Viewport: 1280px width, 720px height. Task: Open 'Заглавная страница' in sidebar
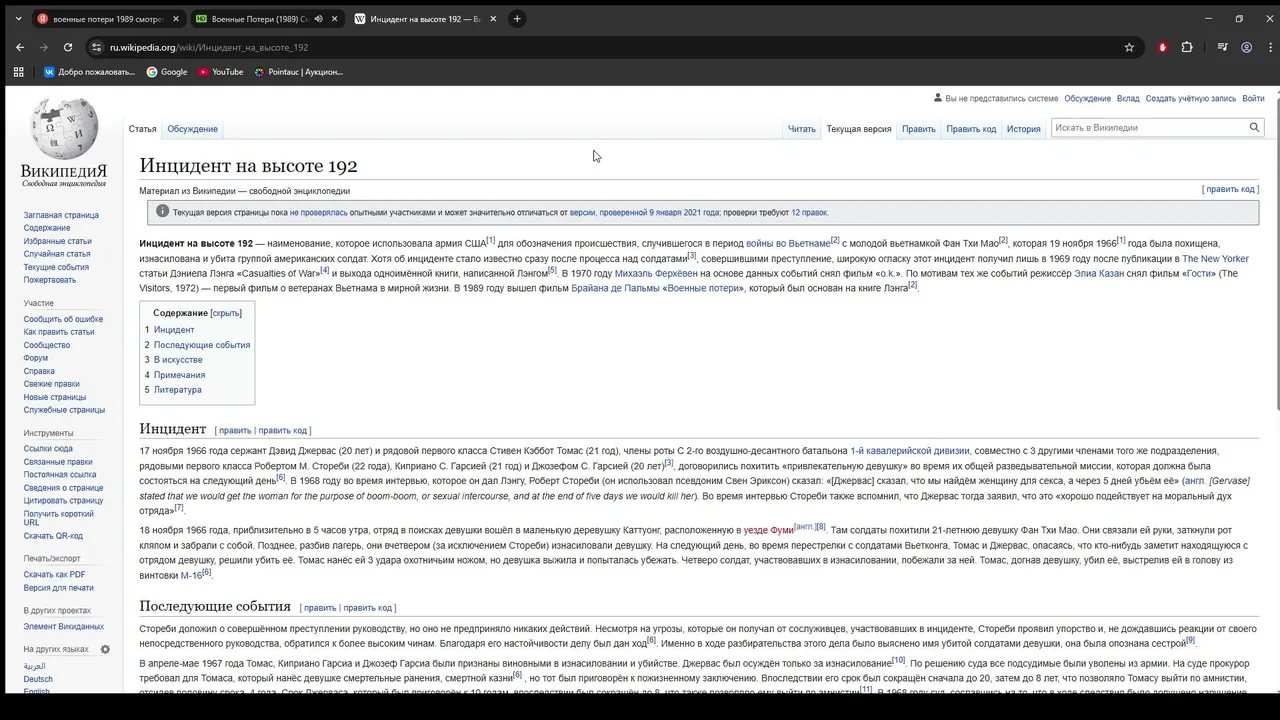[x=61, y=215]
